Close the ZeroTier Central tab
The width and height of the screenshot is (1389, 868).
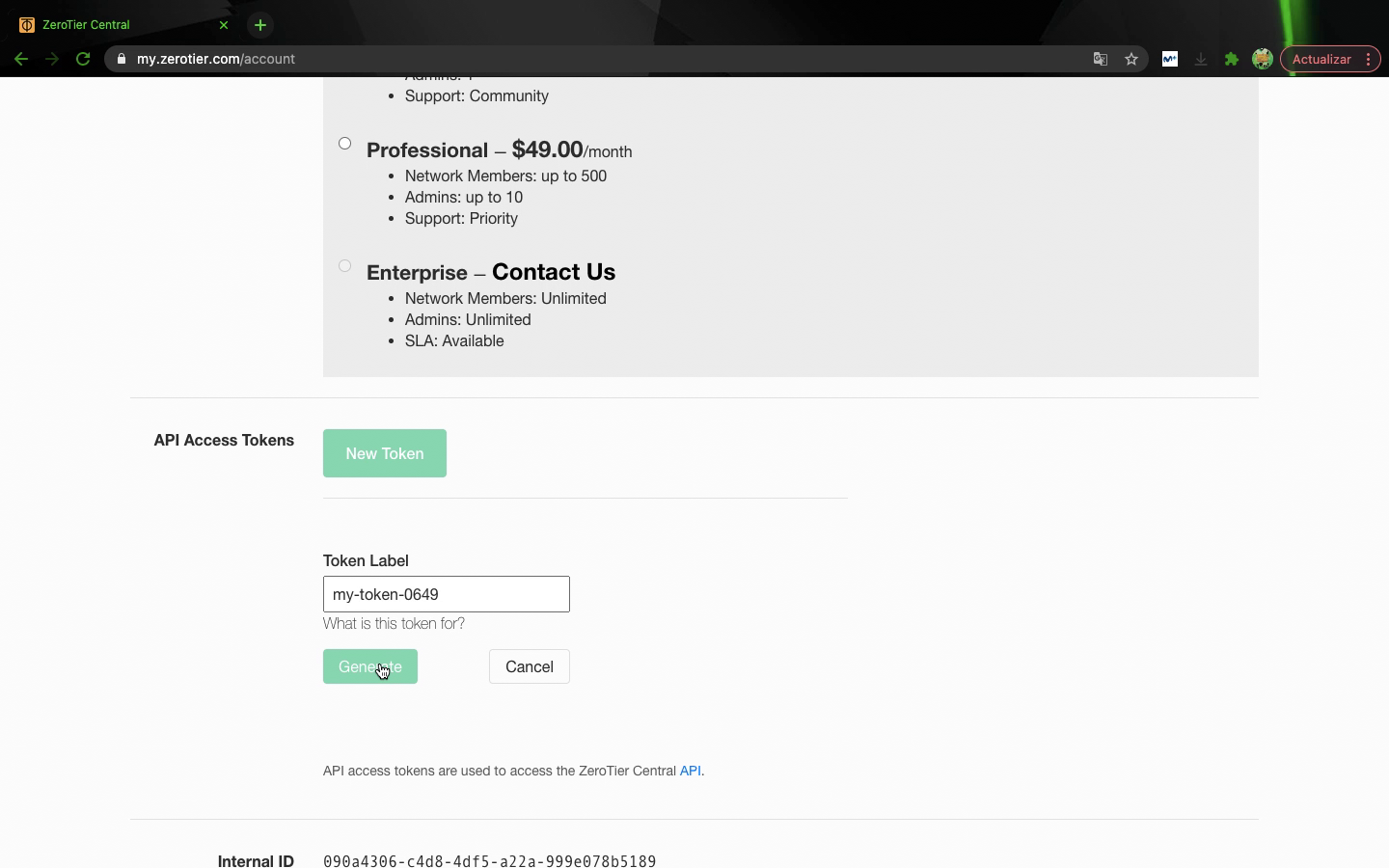tap(224, 25)
